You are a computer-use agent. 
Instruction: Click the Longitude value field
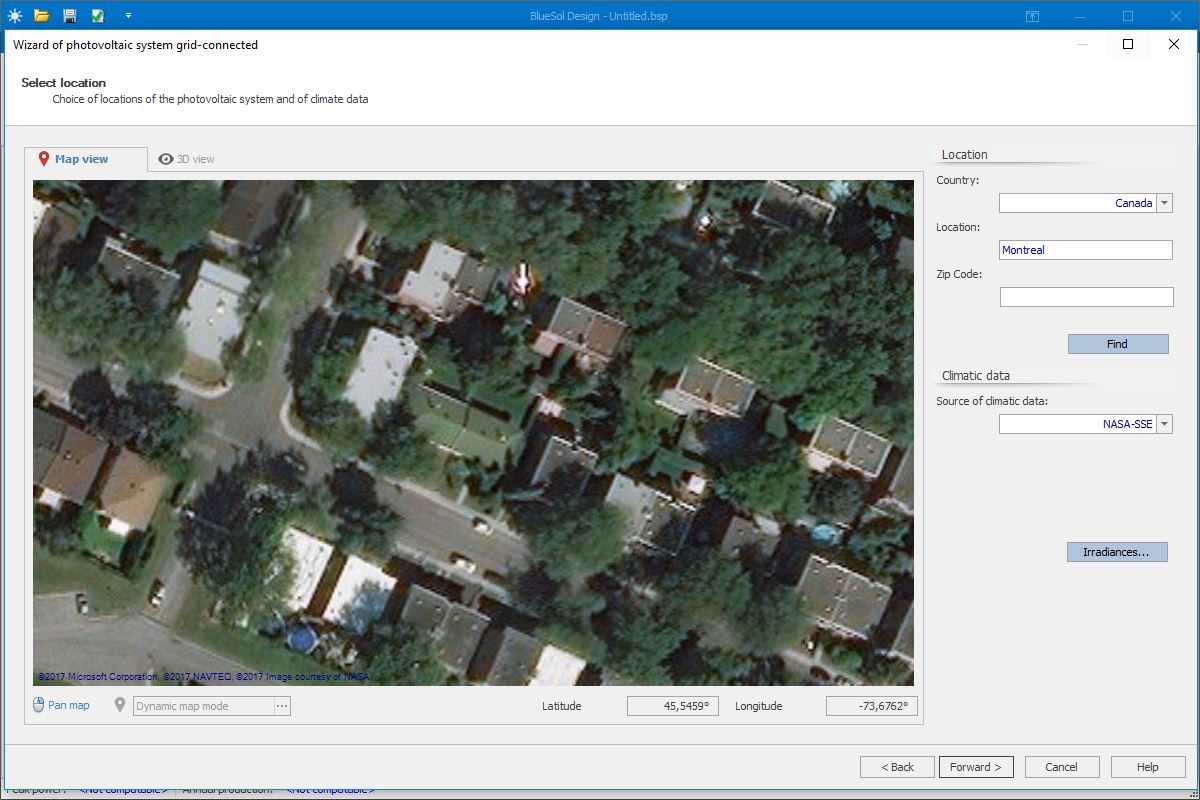[x=871, y=706]
